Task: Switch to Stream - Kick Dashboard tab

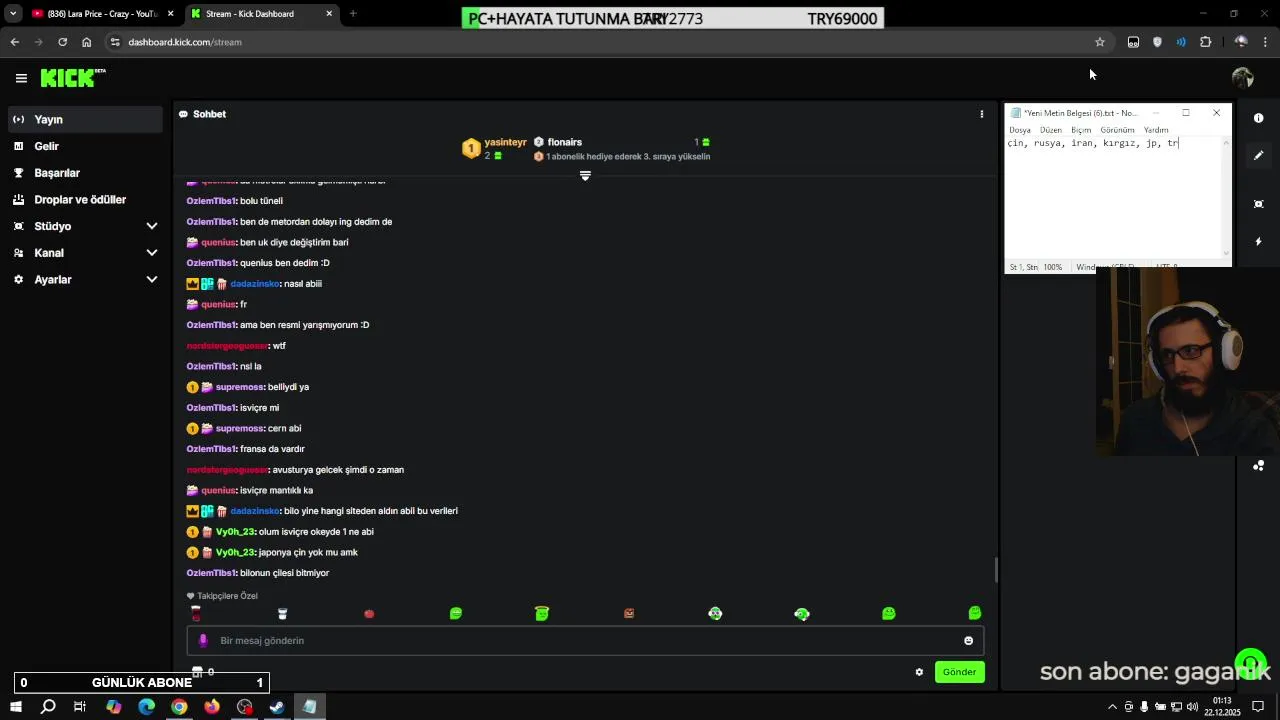Action: pyautogui.click(x=262, y=14)
